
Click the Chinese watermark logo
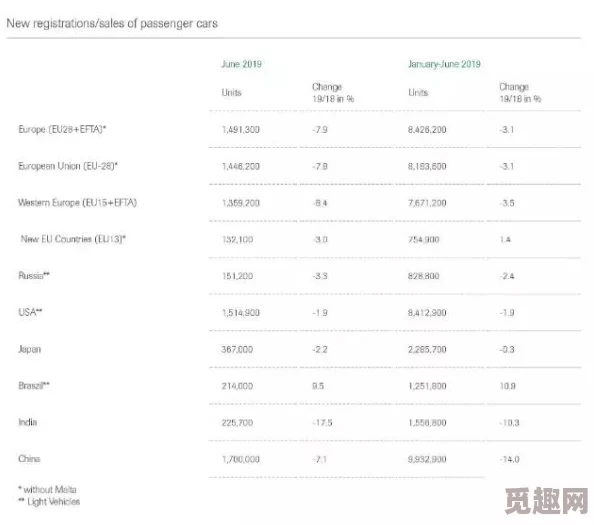pyautogui.click(x=547, y=501)
